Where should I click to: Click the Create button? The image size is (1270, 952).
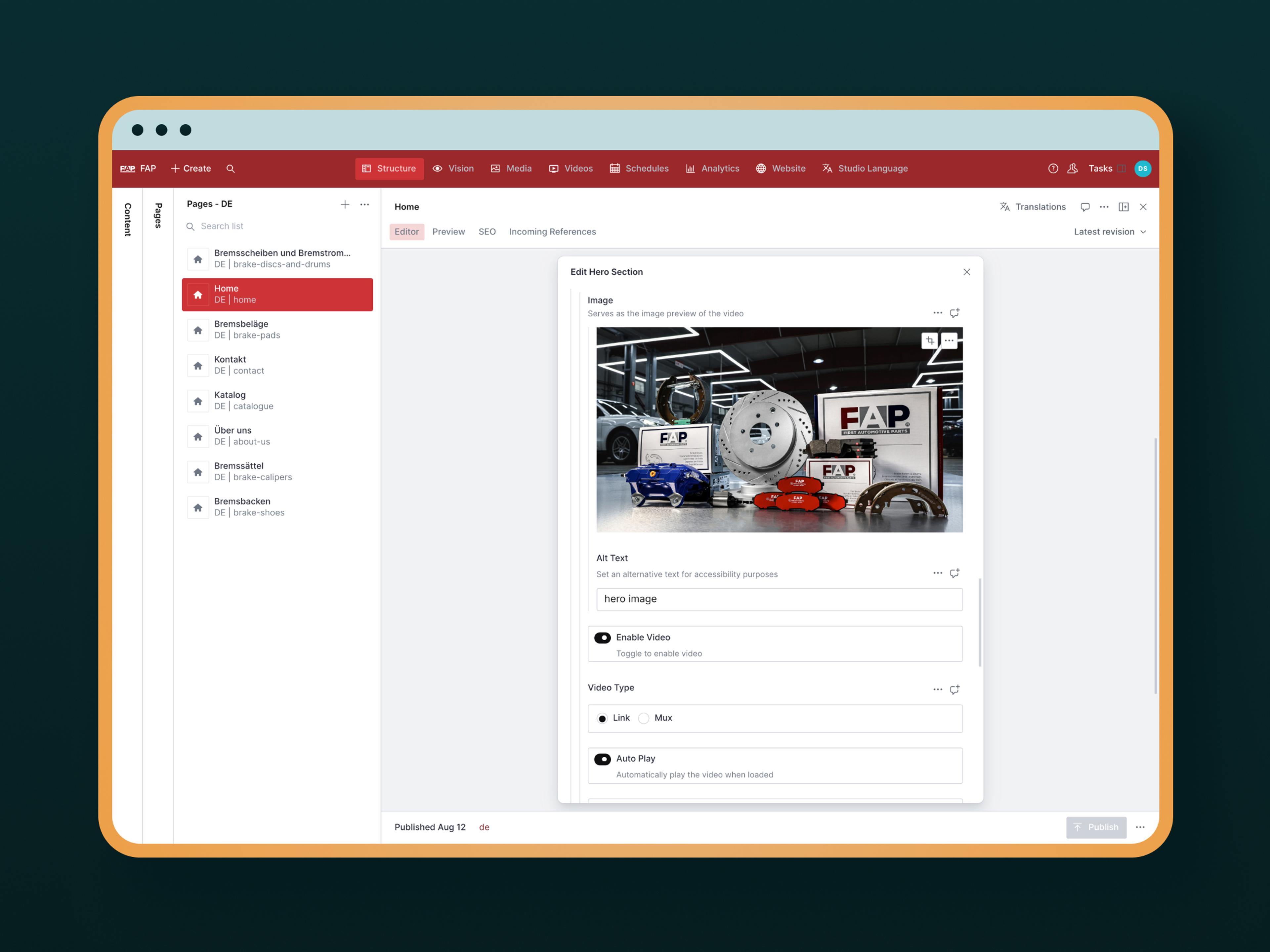point(190,169)
